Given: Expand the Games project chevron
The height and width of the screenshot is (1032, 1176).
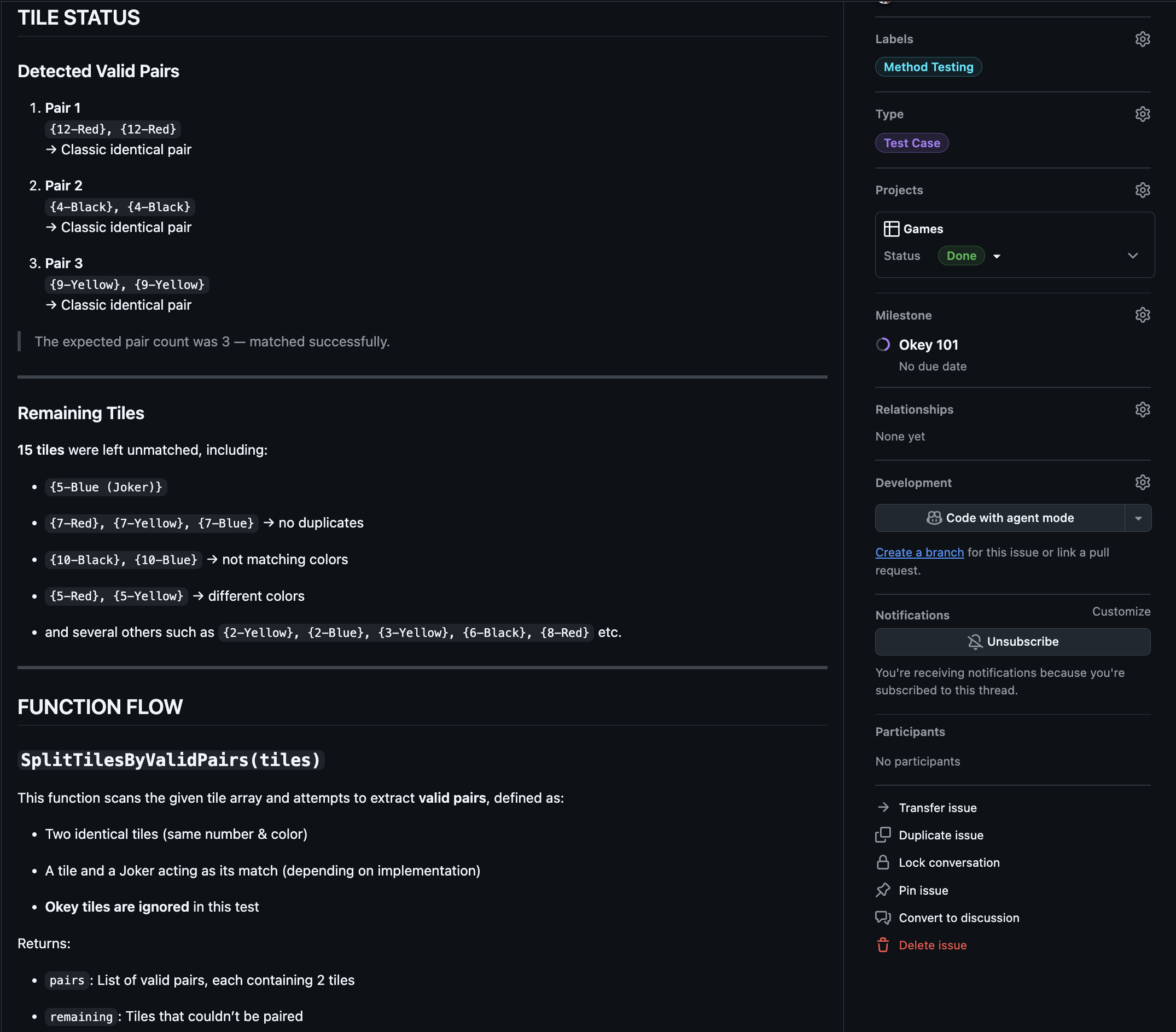Looking at the screenshot, I should click(1132, 256).
